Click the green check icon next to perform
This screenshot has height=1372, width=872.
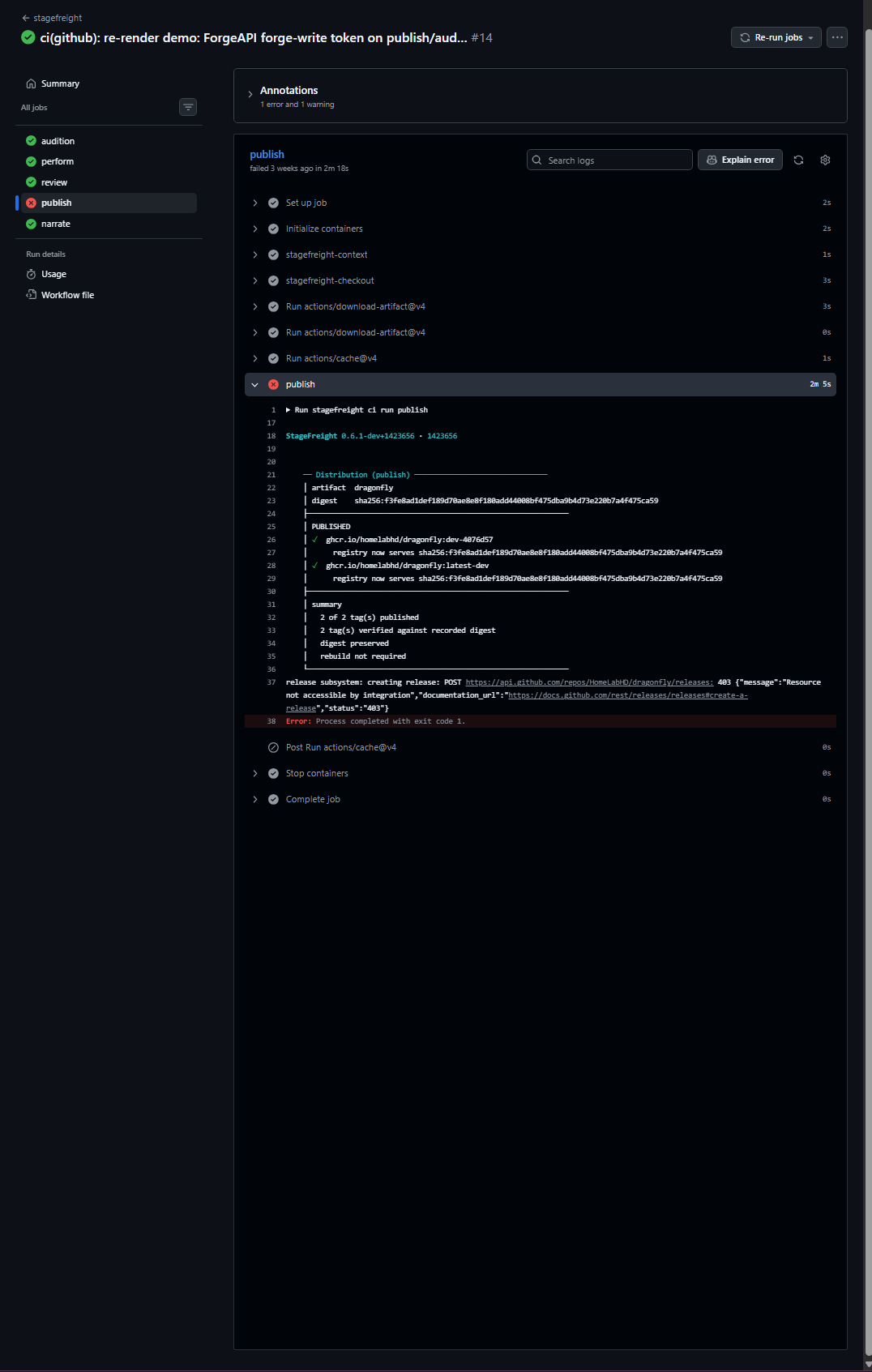pos(31,161)
